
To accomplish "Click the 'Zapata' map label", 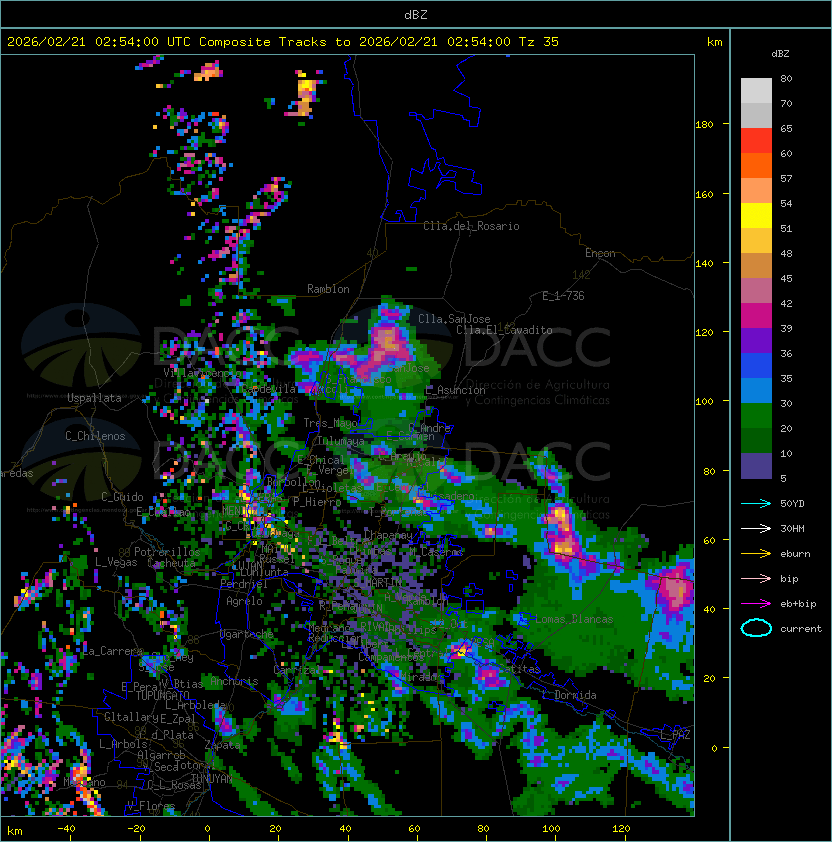I will point(222,745).
